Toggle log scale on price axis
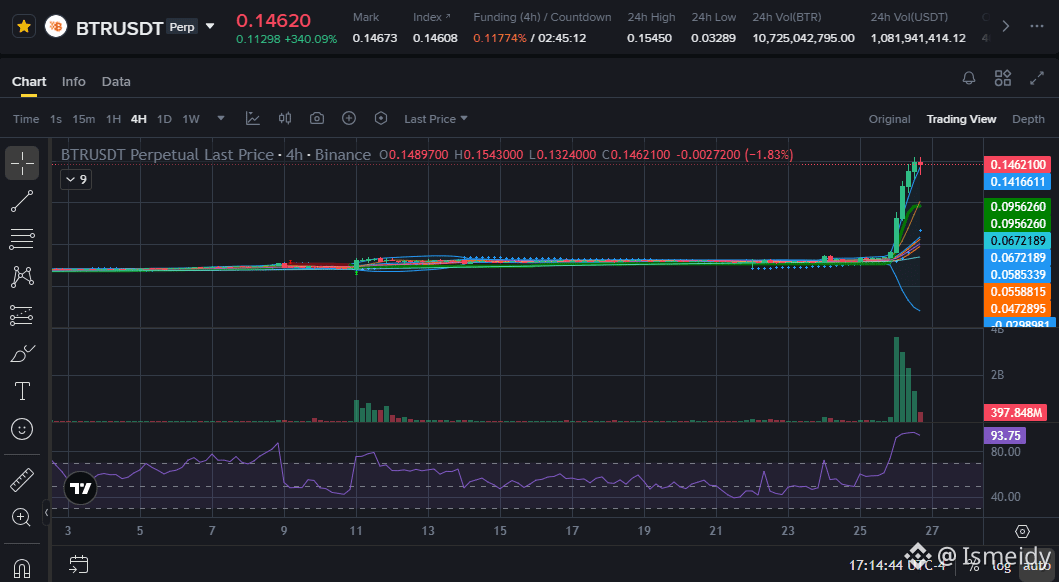The width and height of the screenshot is (1059, 582). click(1002, 566)
